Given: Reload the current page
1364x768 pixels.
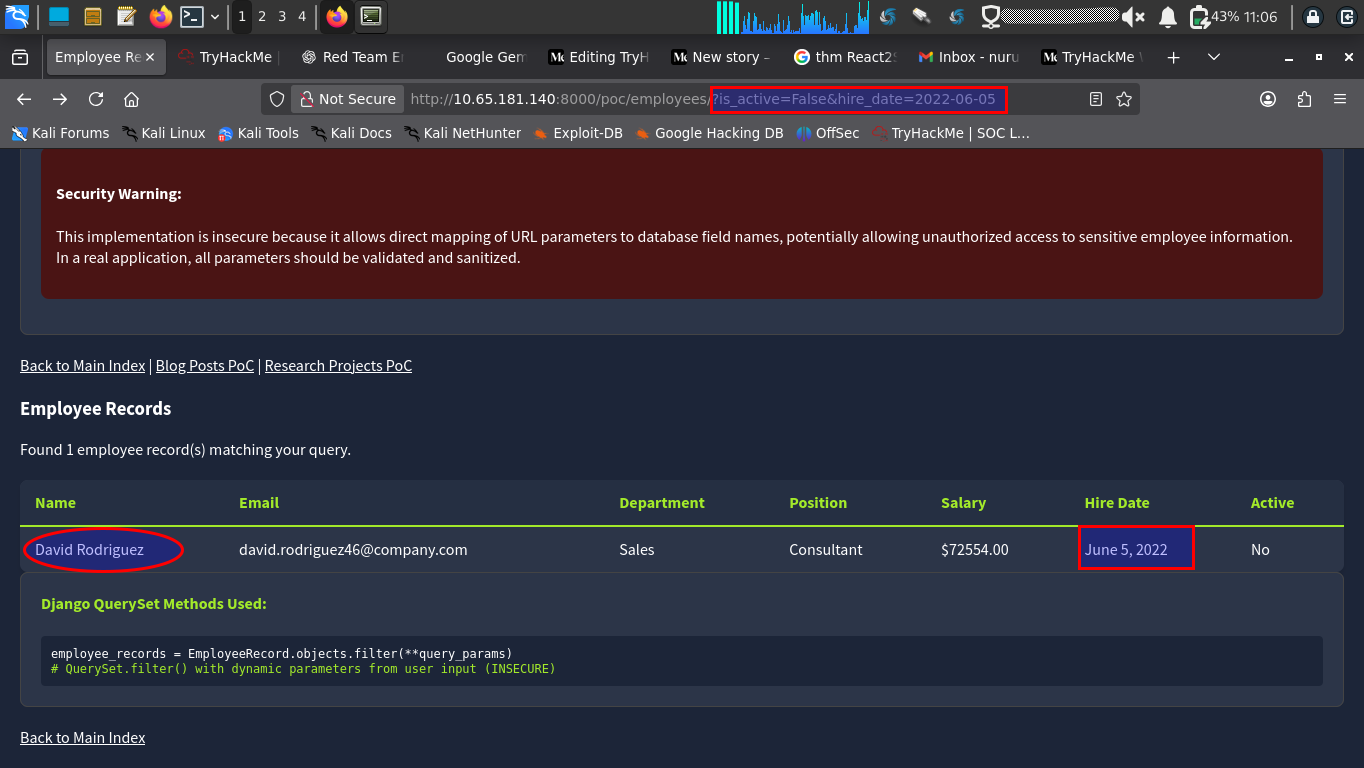Looking at the screenshot, I should [96, 99].
